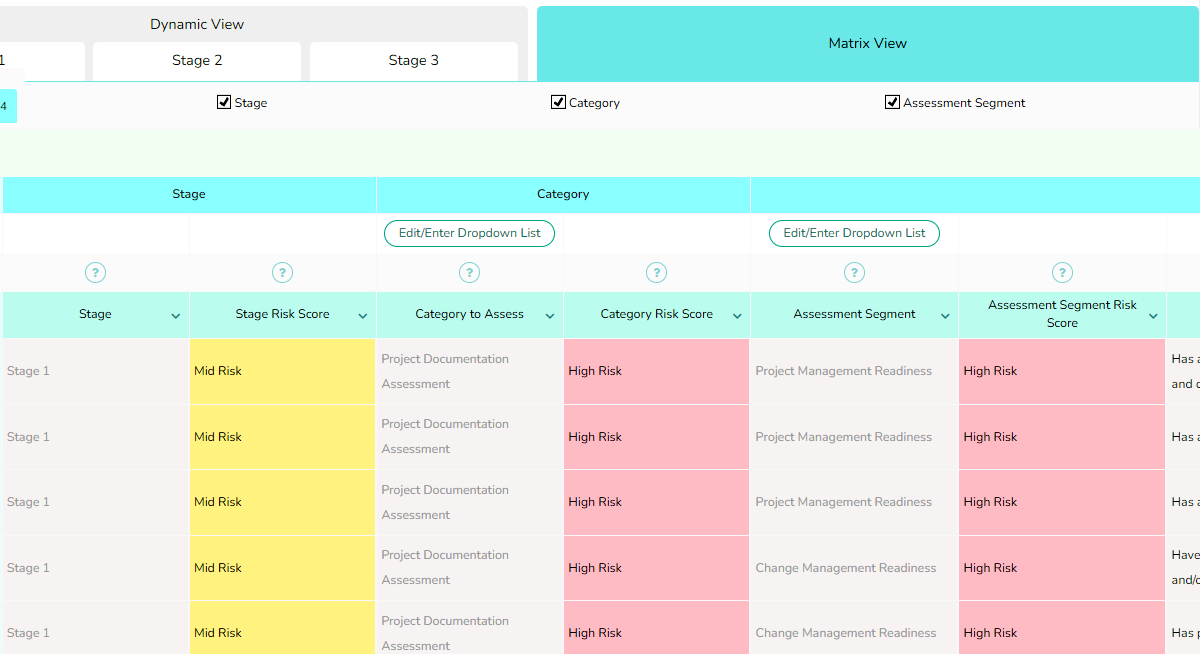Select the last visible Change Management Readiness cell
Image resolution: width=1200 pixels, height=654 pixels.
point(854,630)
